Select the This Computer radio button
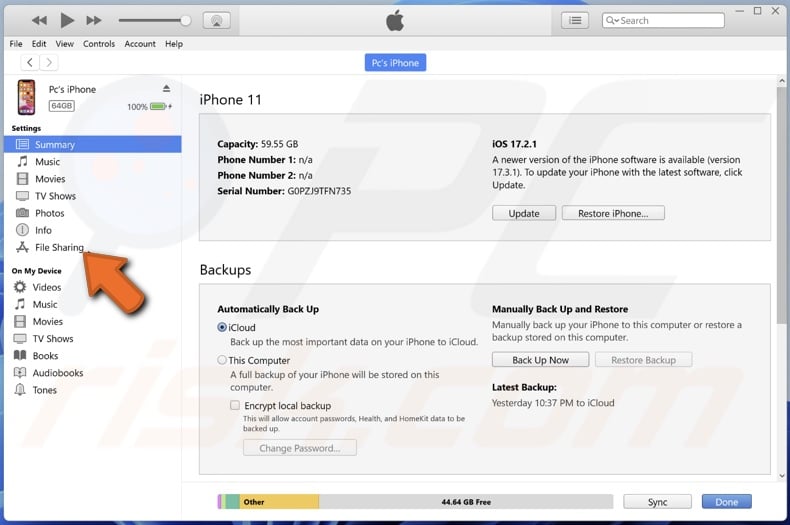Screen dimensions: 790x525 pyautogui.click(x=222, y=360)
